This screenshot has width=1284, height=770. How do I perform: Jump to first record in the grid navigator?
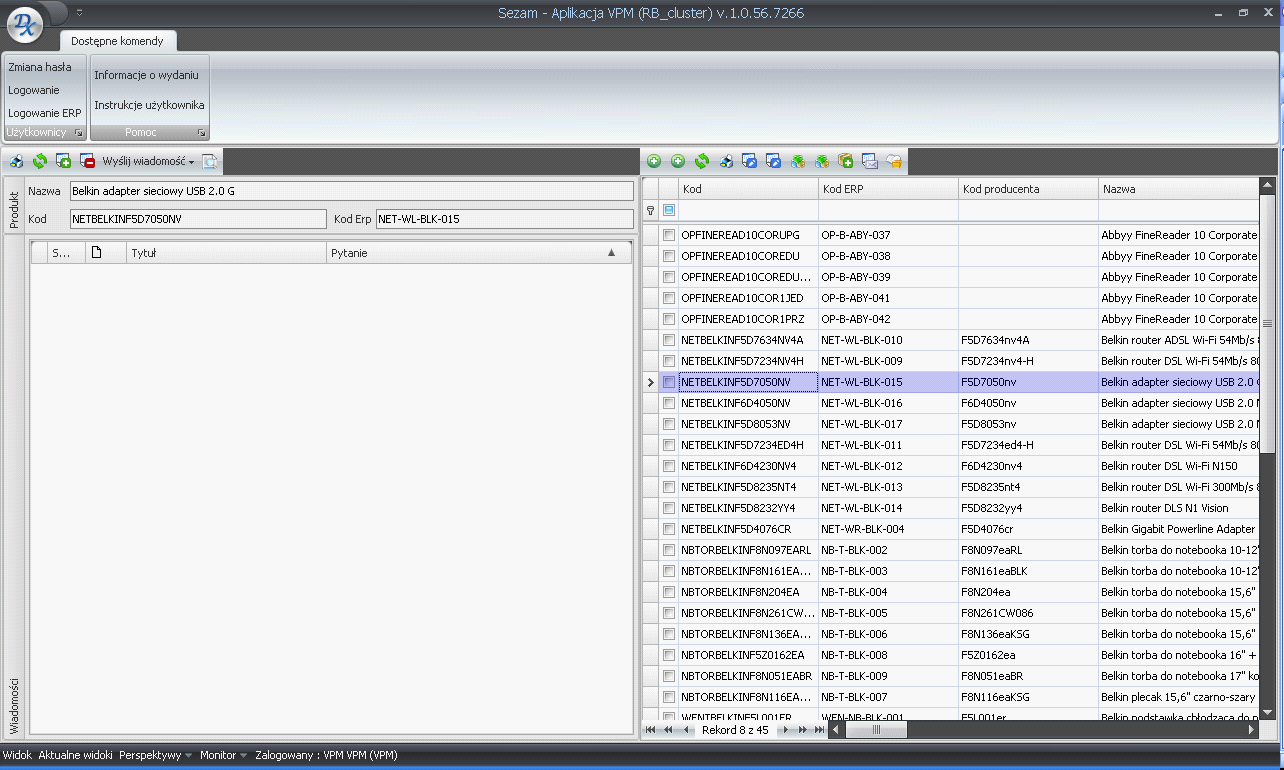pyautogui.click(x=651, y=730)
